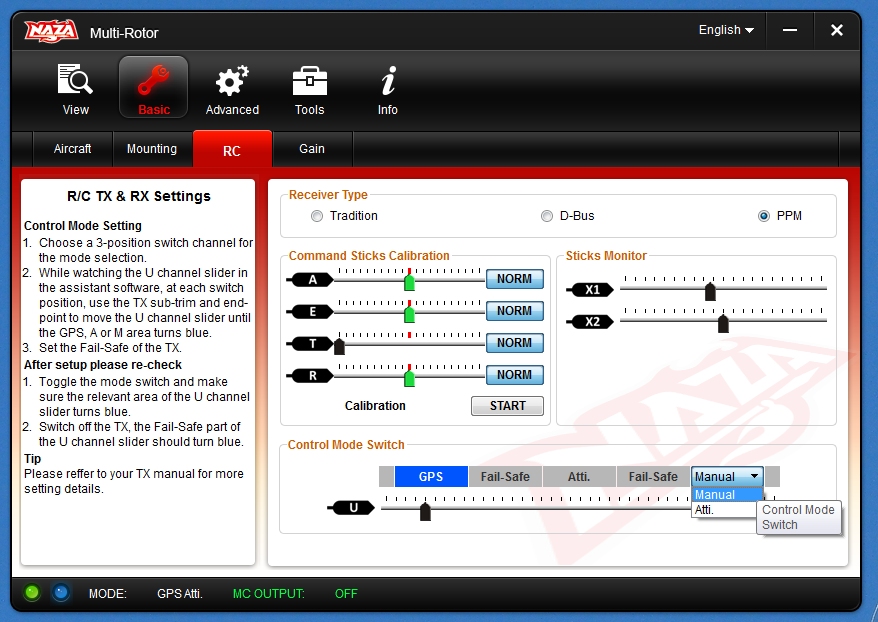Click the blue status LED indicator

[x=60, y=592]
